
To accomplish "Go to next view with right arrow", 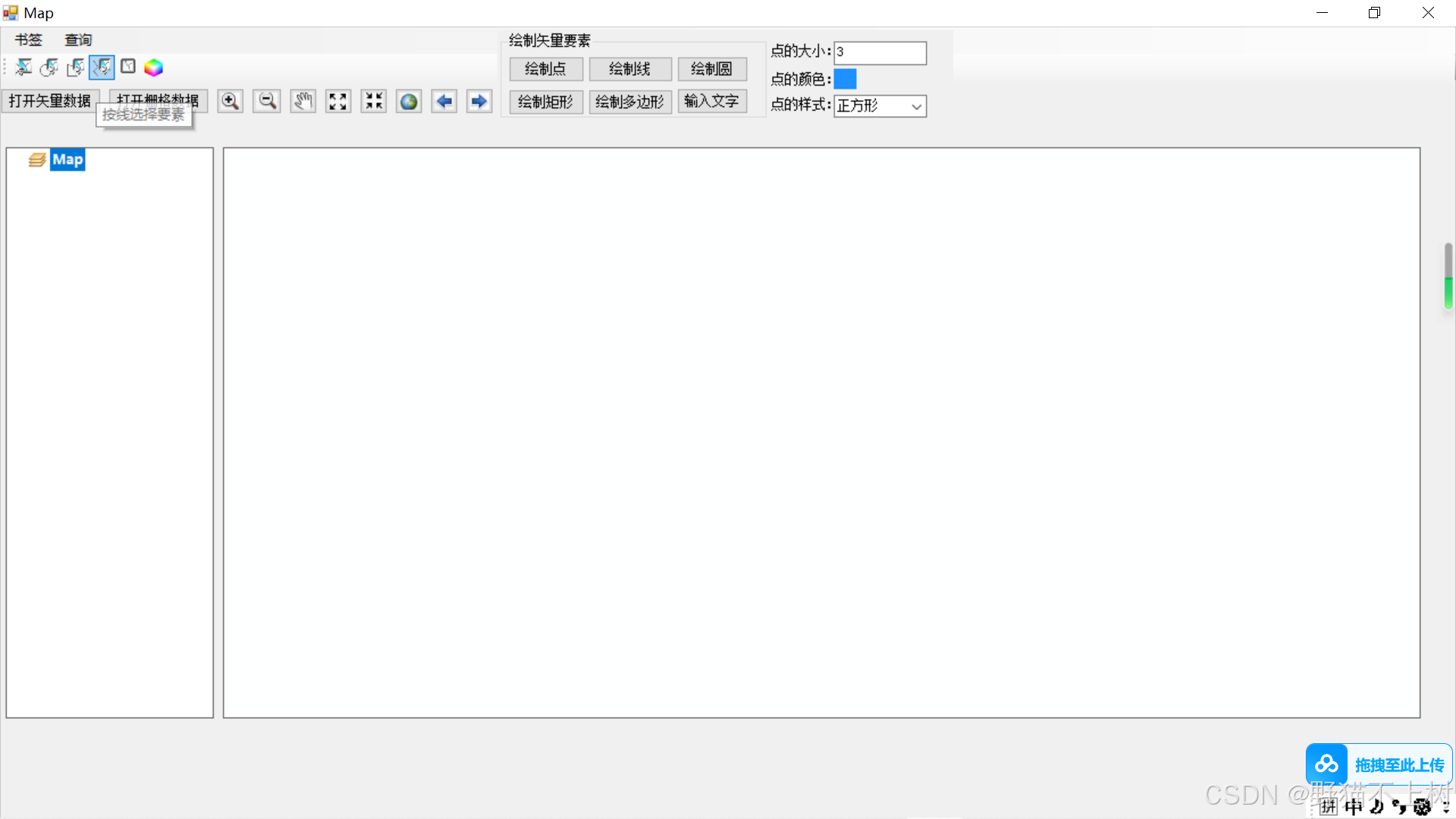I will click(x=479, y=102).
